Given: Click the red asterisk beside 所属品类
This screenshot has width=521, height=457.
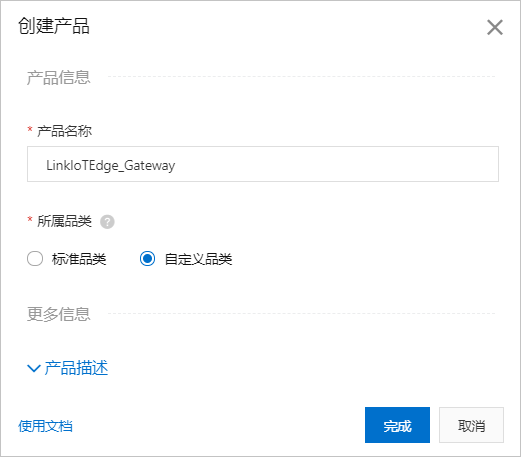Looking at the screenshot, I should tap(30, 219).
